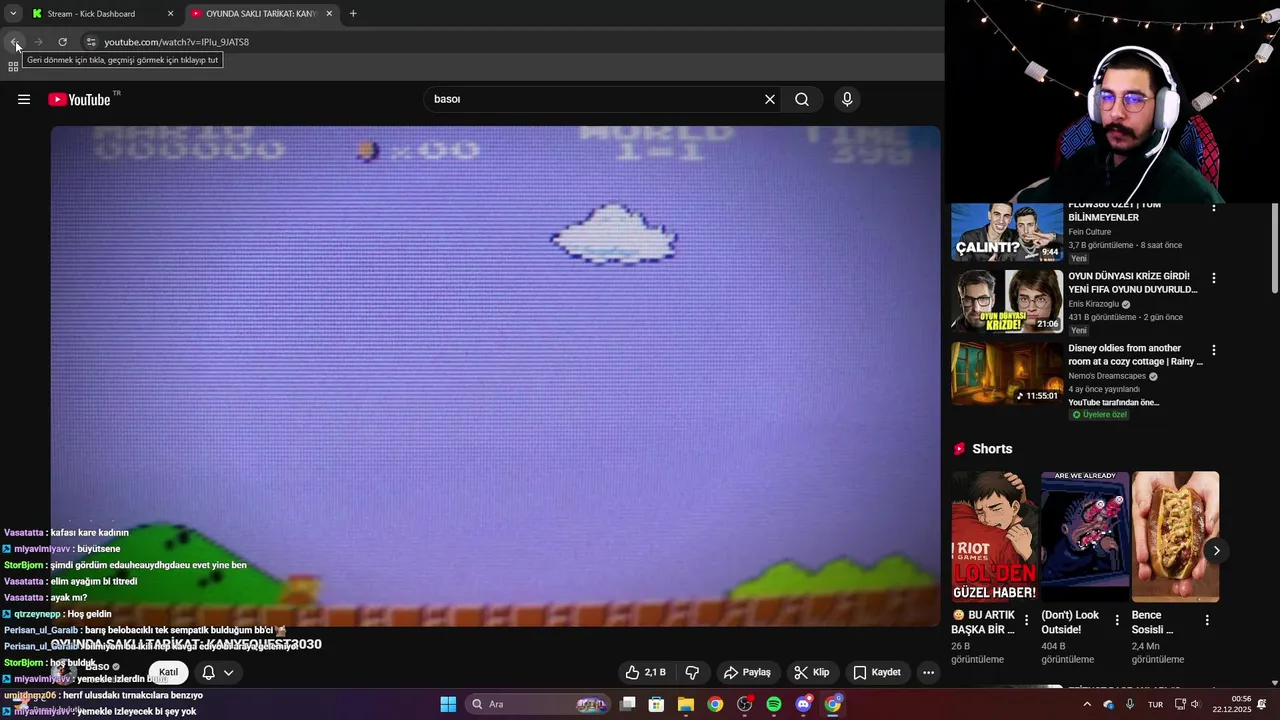Open options for Bence Sosisli short
The height and width of the screenshot is (720, 1280).
pyautogui.click(x=1207, y=620)
